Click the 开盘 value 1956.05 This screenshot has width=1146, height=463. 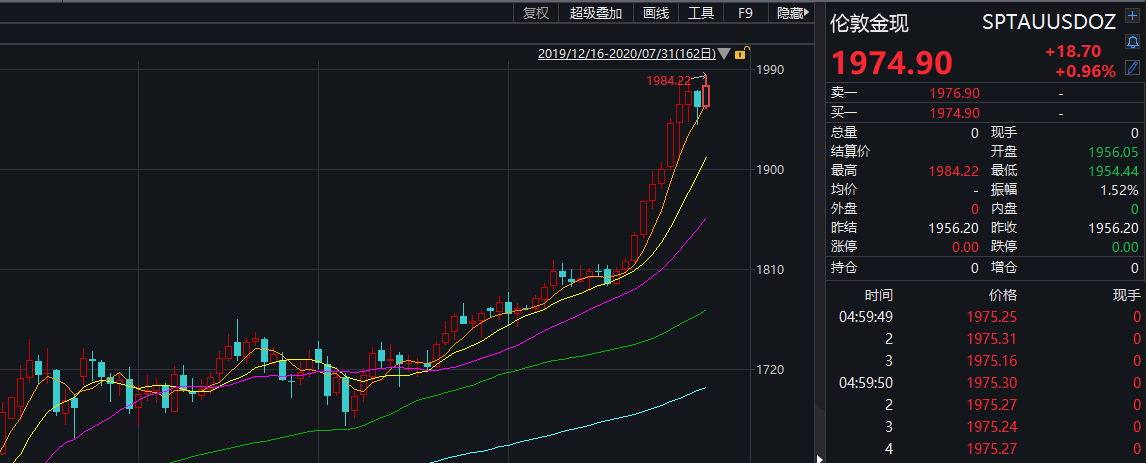pyautogui.click(x=1113, y=152)
